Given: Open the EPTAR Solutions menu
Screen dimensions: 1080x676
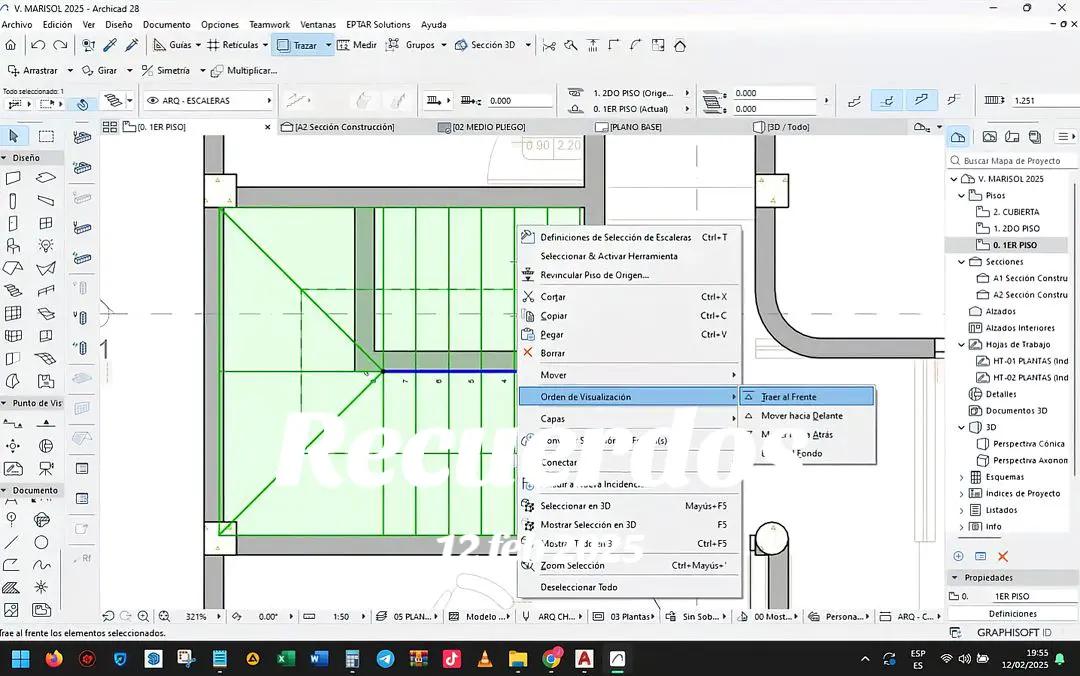Looking at the screenshot, I should [378, 24].
